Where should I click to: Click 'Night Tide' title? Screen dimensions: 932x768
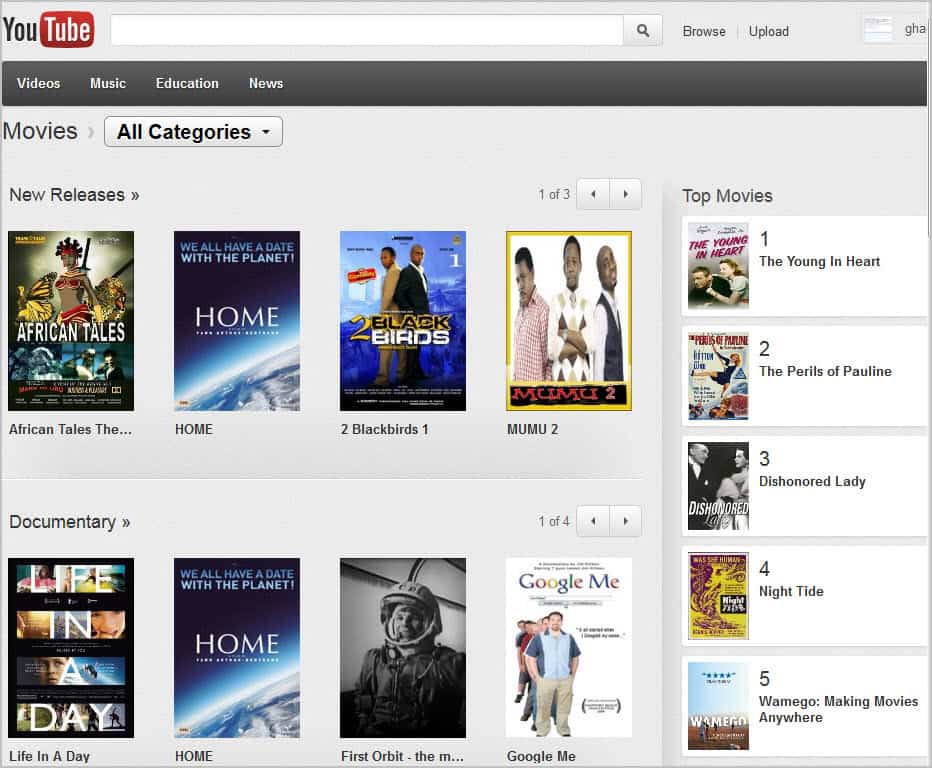791,591
